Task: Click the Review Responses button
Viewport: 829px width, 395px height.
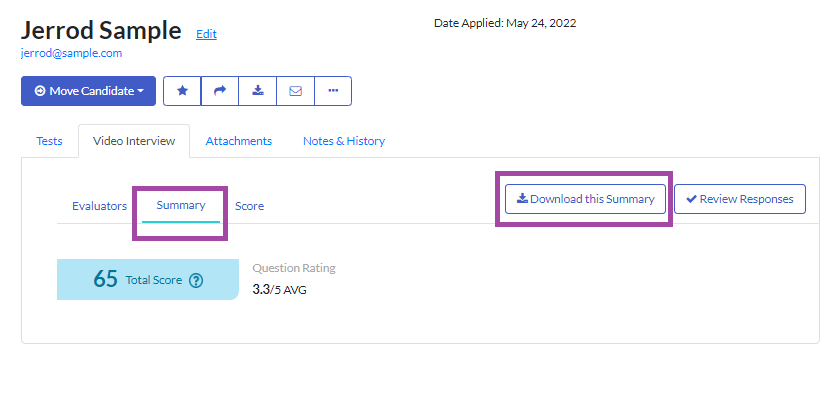Action: click(x=740, y=199)
